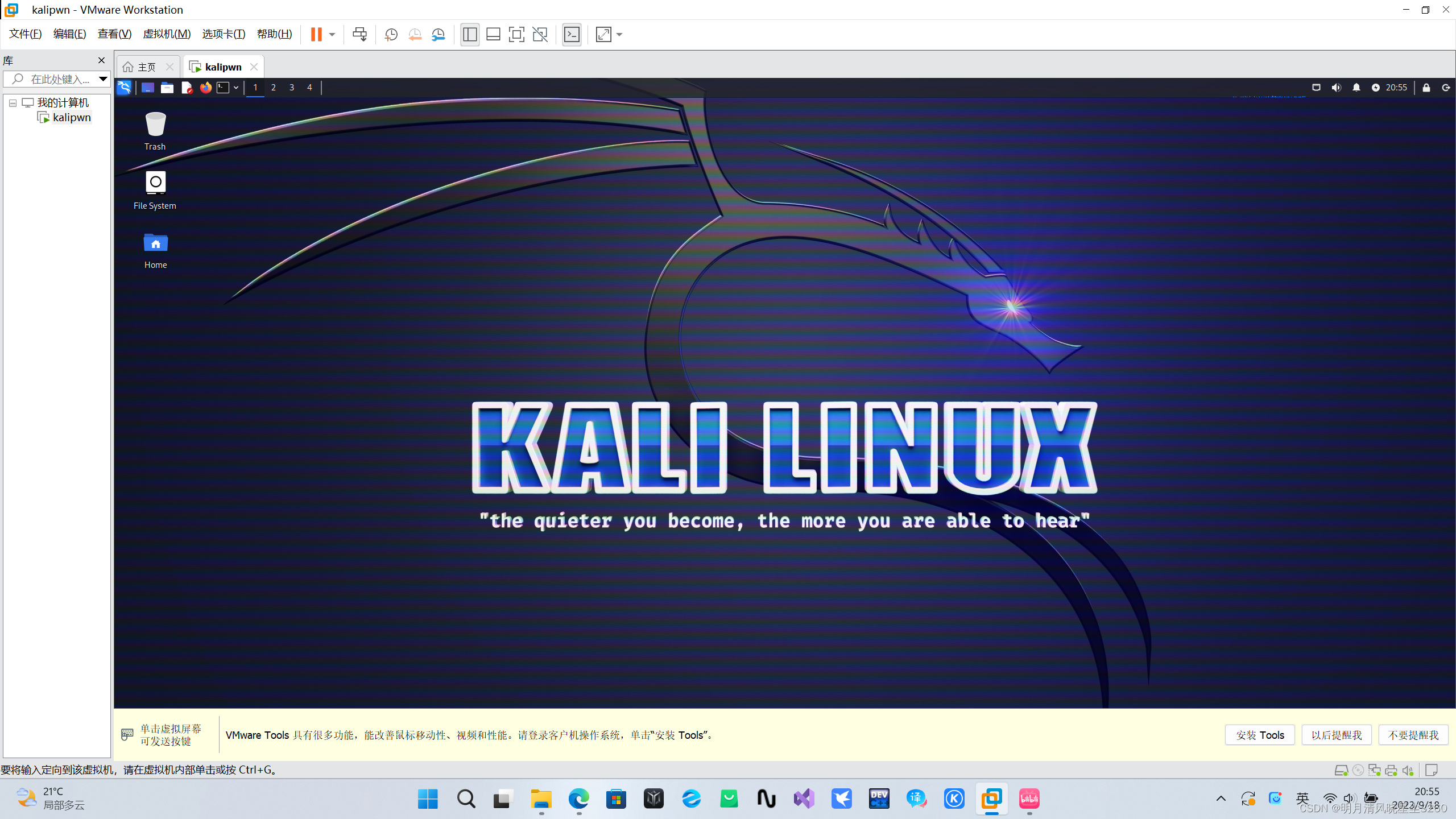Click 安装 Tools button

click(1260, 735)
